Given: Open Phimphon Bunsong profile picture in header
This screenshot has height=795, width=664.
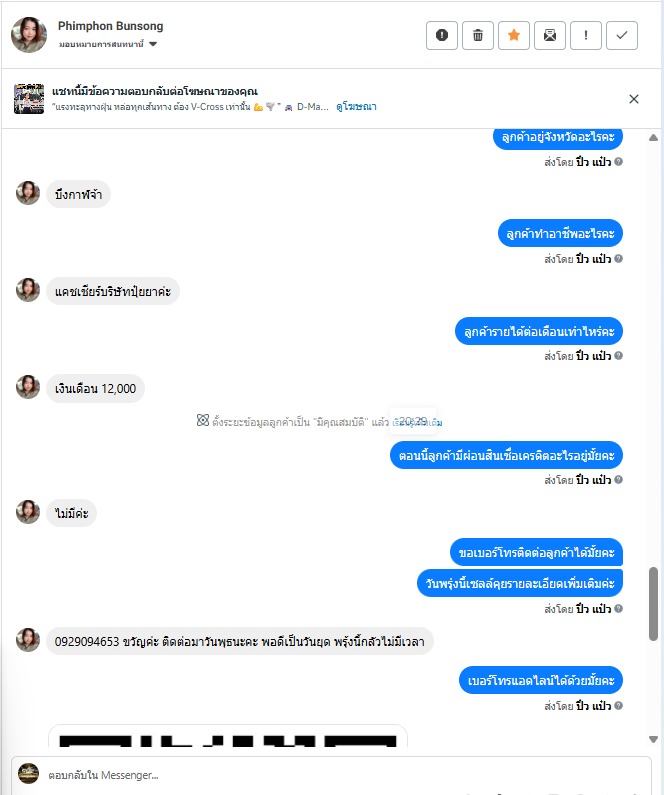Looking at the screenshot, I should (x=29, y=34).
